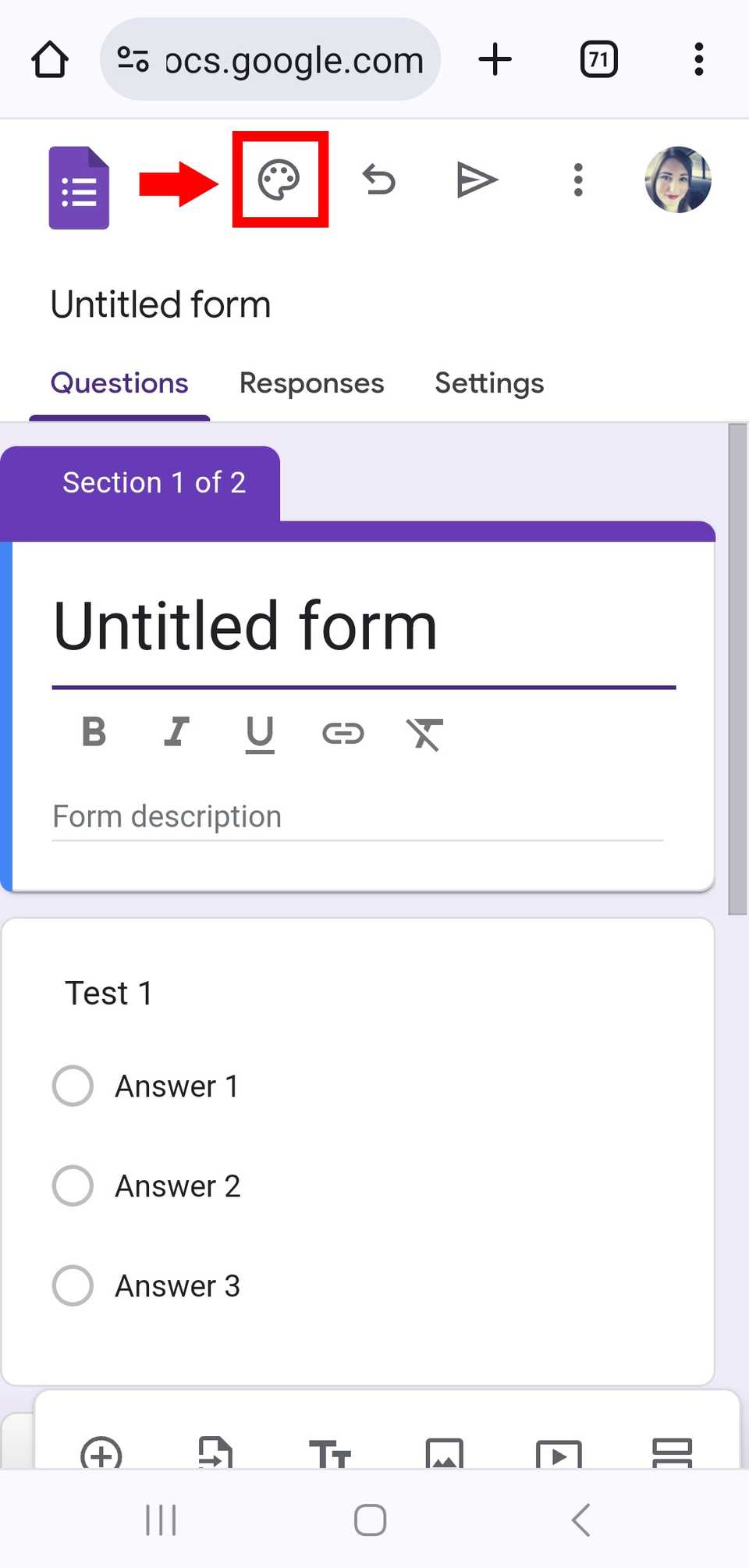The image size is (749, 1568).
Task: Add a video to the form
Action: point(559,1452)
